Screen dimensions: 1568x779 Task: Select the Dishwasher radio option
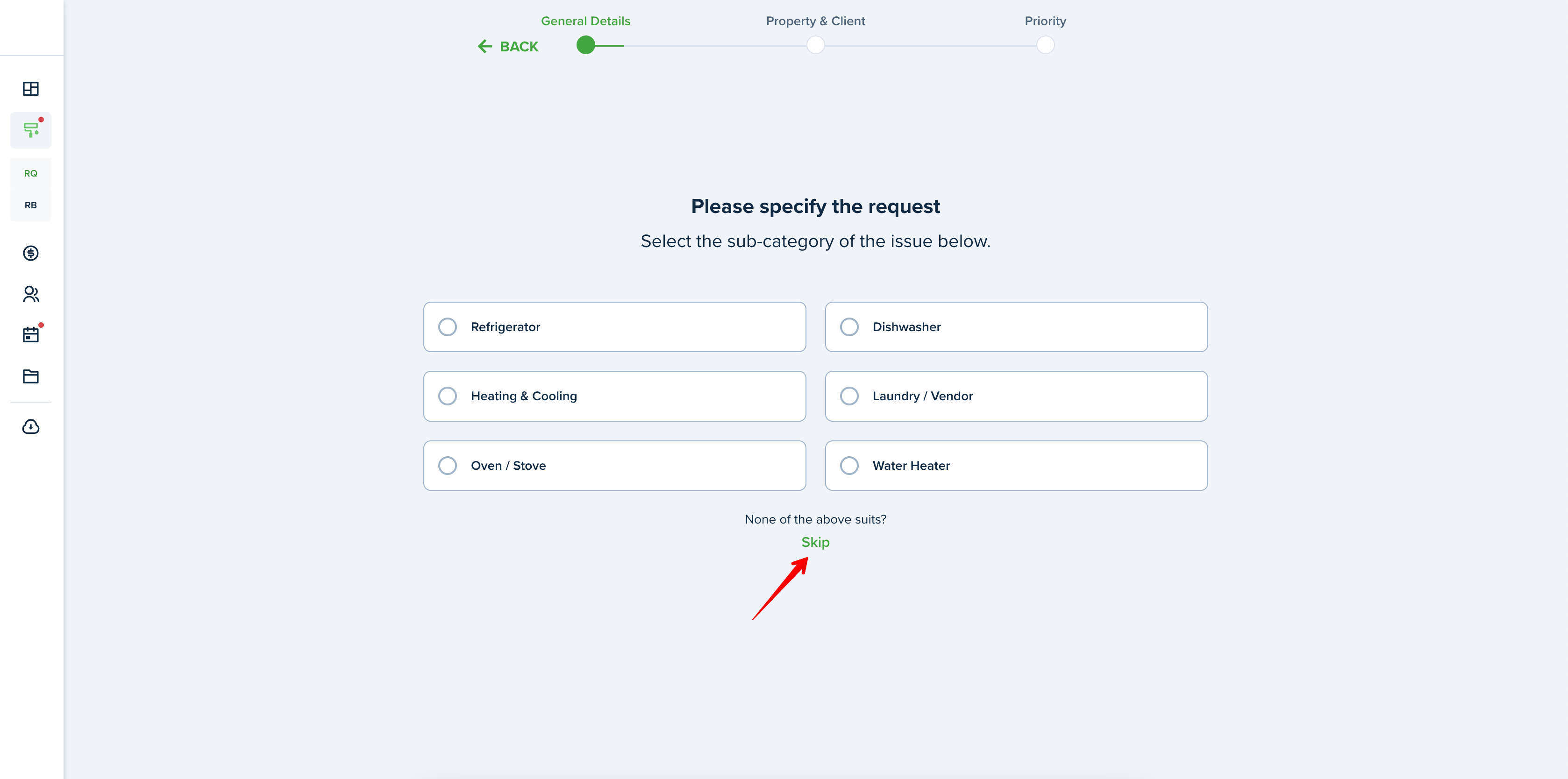pyautogui.click(x=1016, y=327)
